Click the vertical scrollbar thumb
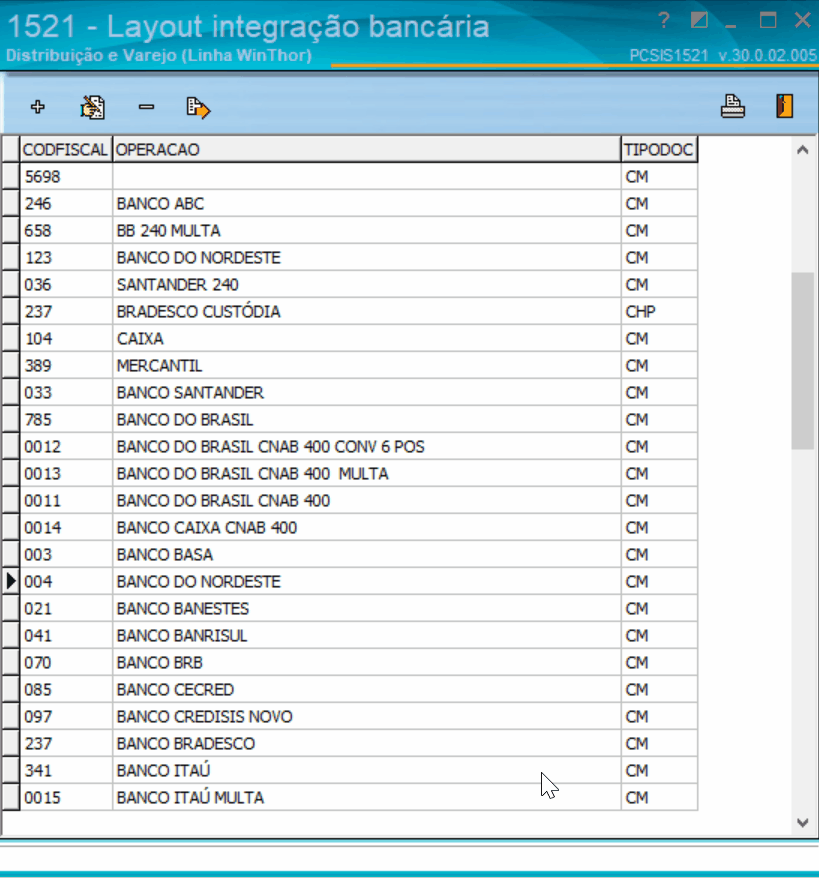The width and height of the screenshot is (819, 878). (x=803, y=361)
